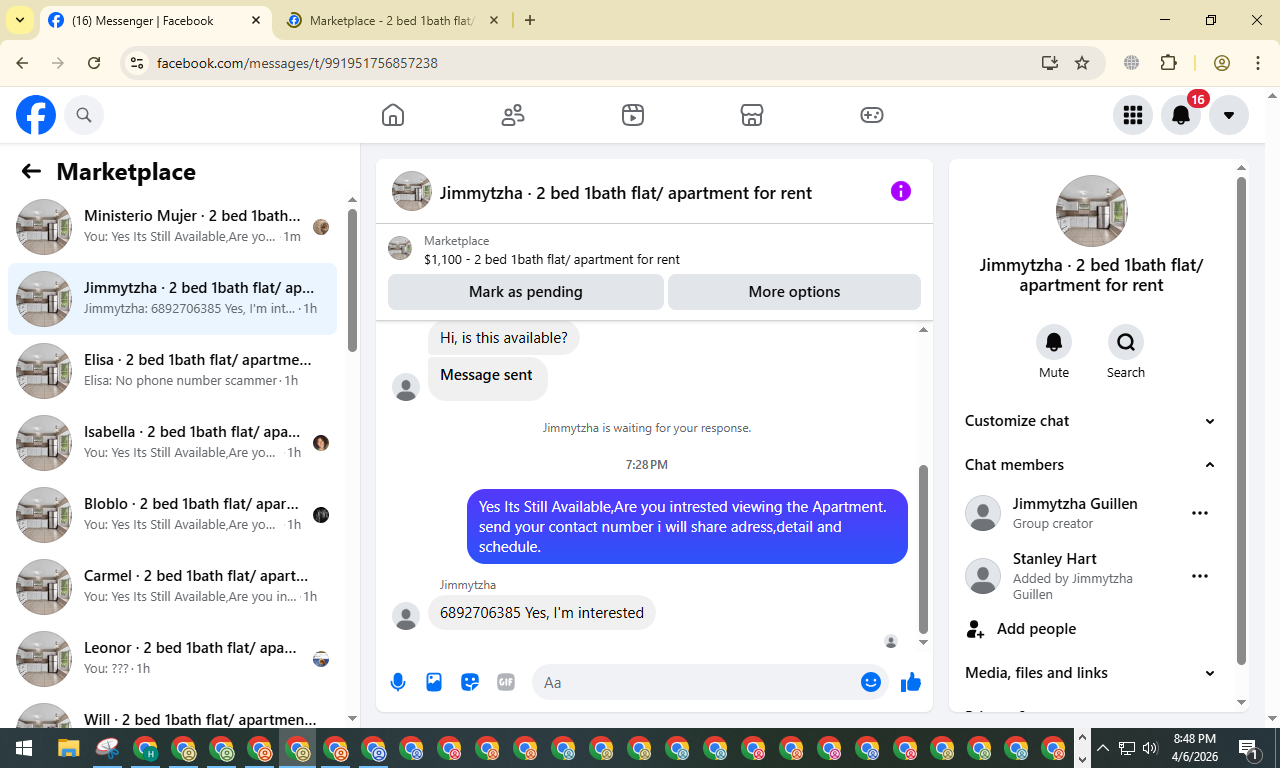This screenshot has height=768, width=1280.
Task: Click the taskbar clock showing 8:48 PM
Action: (1194, 748)
